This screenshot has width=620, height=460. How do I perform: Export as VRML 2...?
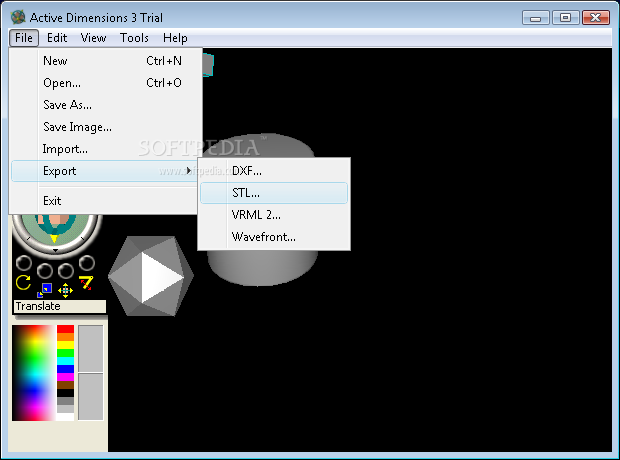coord(274,215)
